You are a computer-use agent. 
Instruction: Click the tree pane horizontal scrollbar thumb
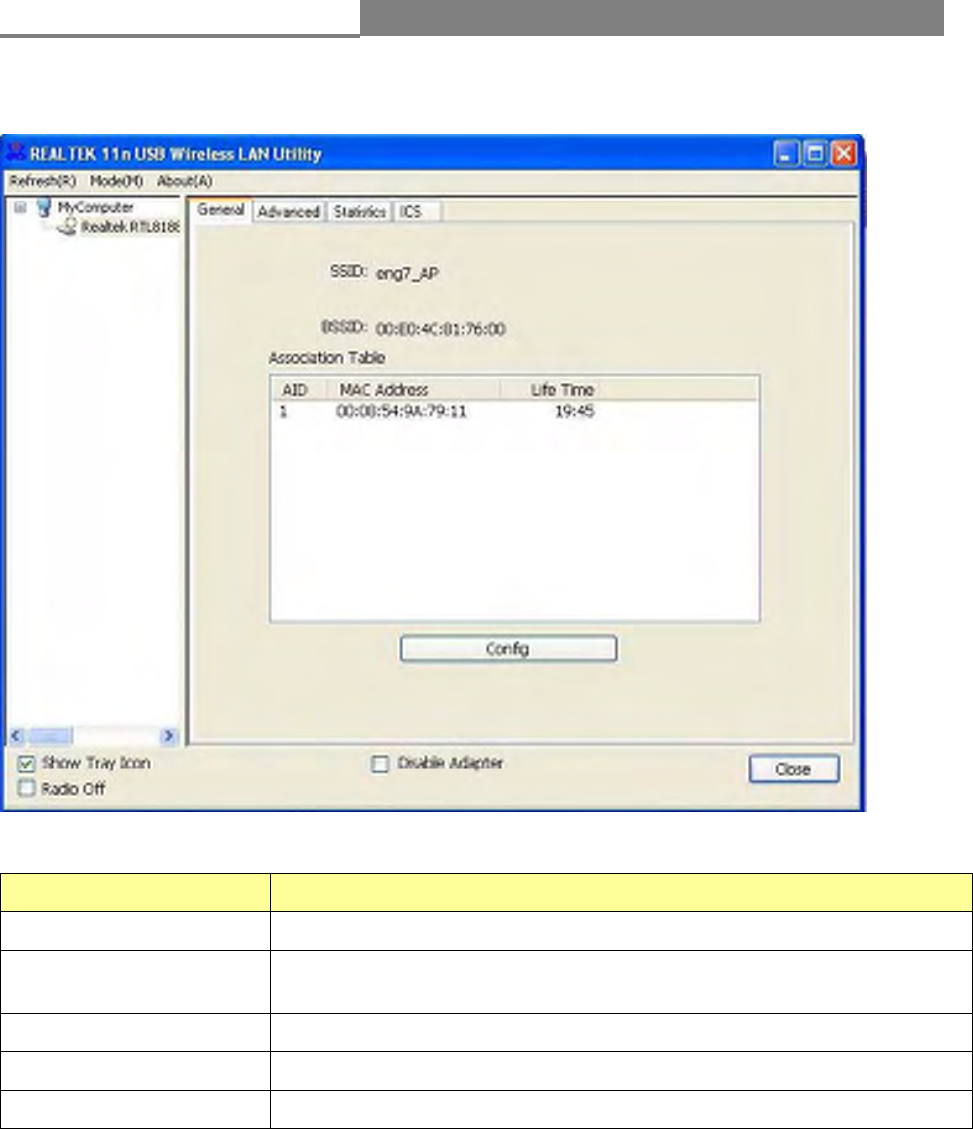click(x=50, y=736)
